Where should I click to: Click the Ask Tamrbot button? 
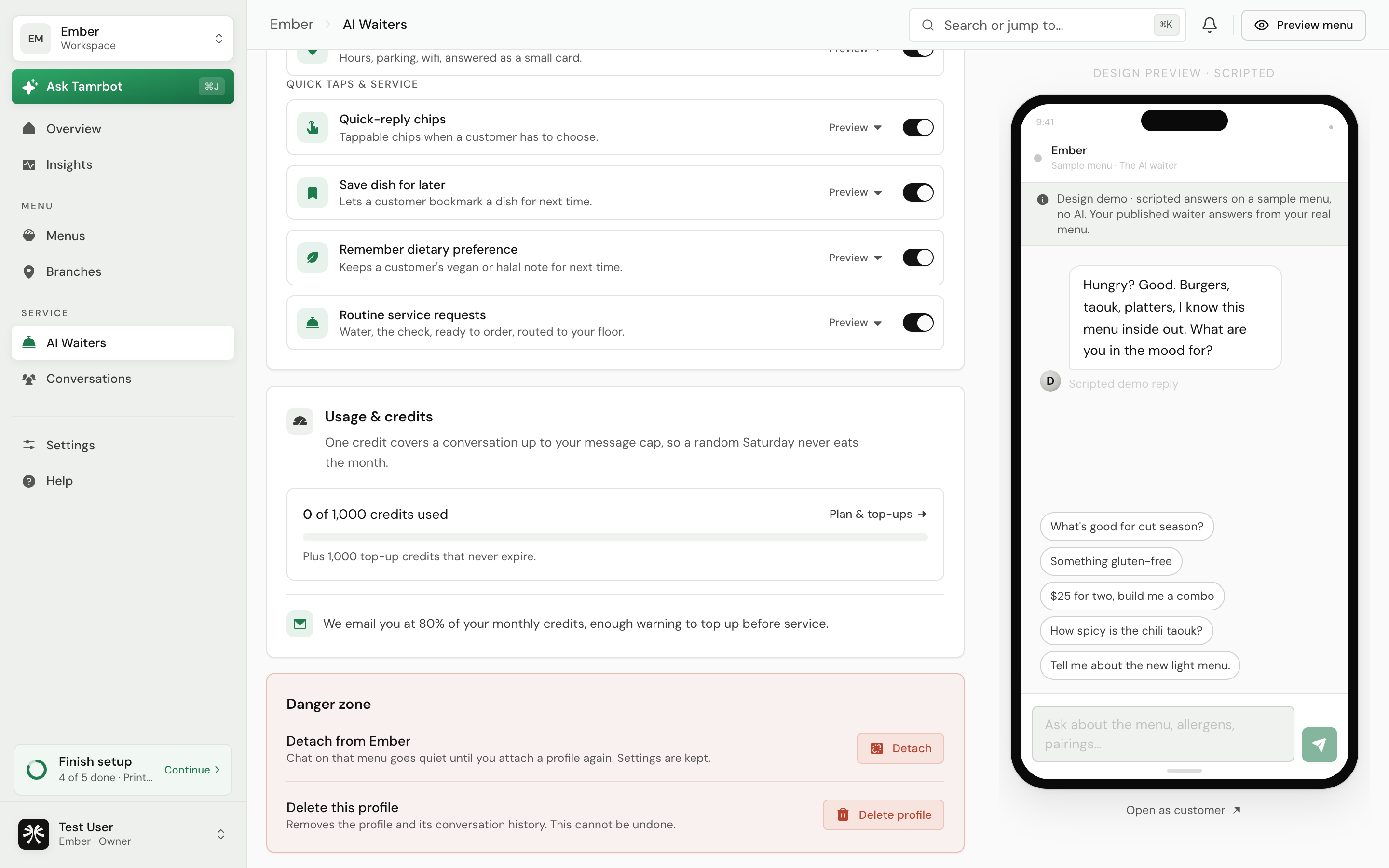123,87
